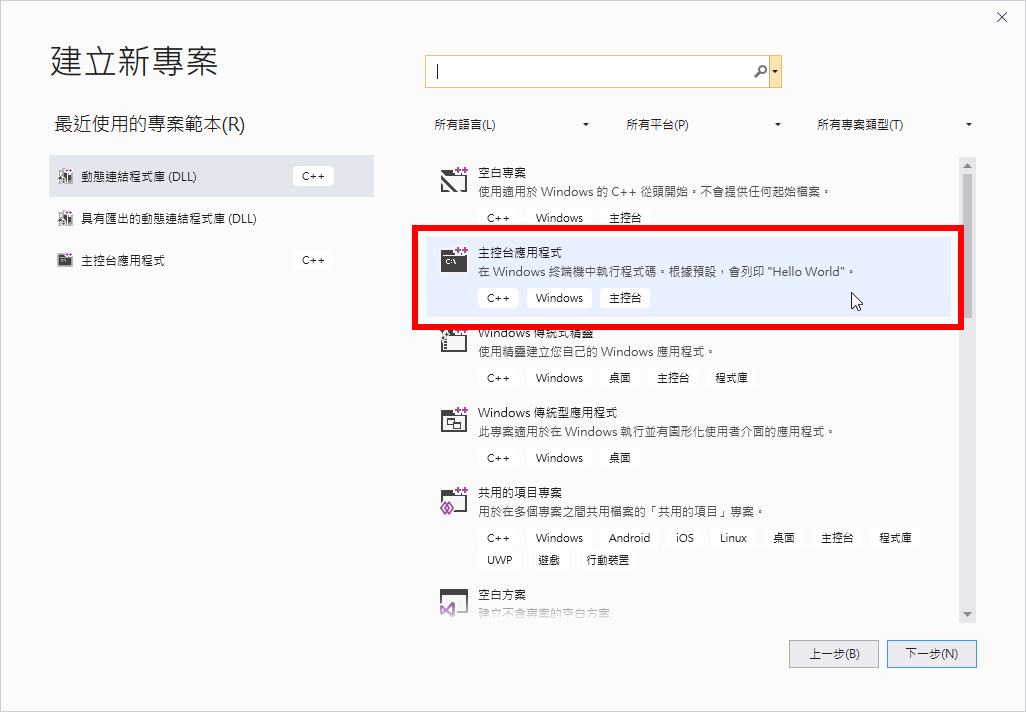
Task: Click the search magnifier icon
Action: click(x=760, y=71)
